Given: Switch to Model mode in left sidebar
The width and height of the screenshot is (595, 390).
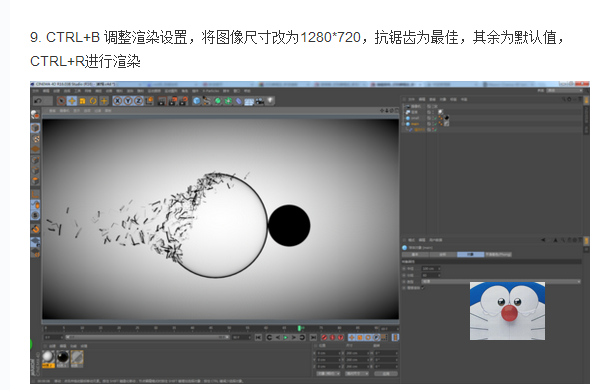Looking at the screenshot, I should coord(35,127).
